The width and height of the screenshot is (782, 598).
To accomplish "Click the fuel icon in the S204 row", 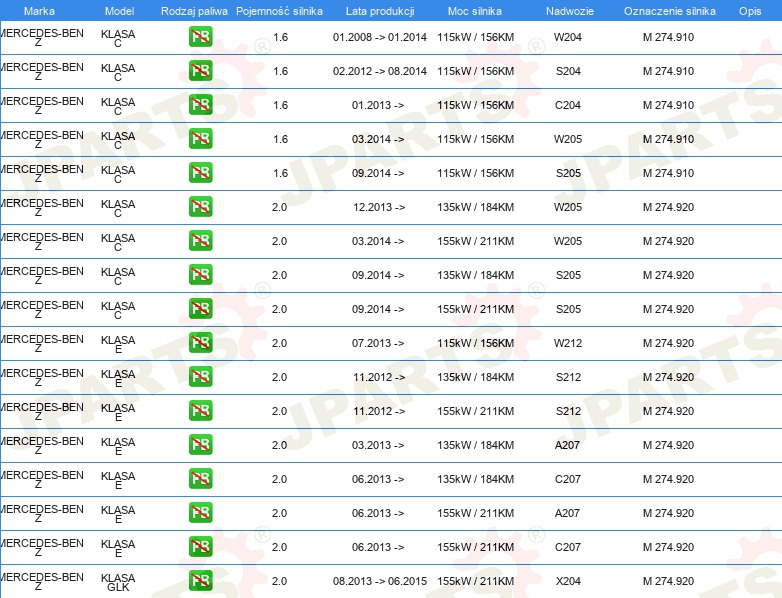I will click(200, 71).
